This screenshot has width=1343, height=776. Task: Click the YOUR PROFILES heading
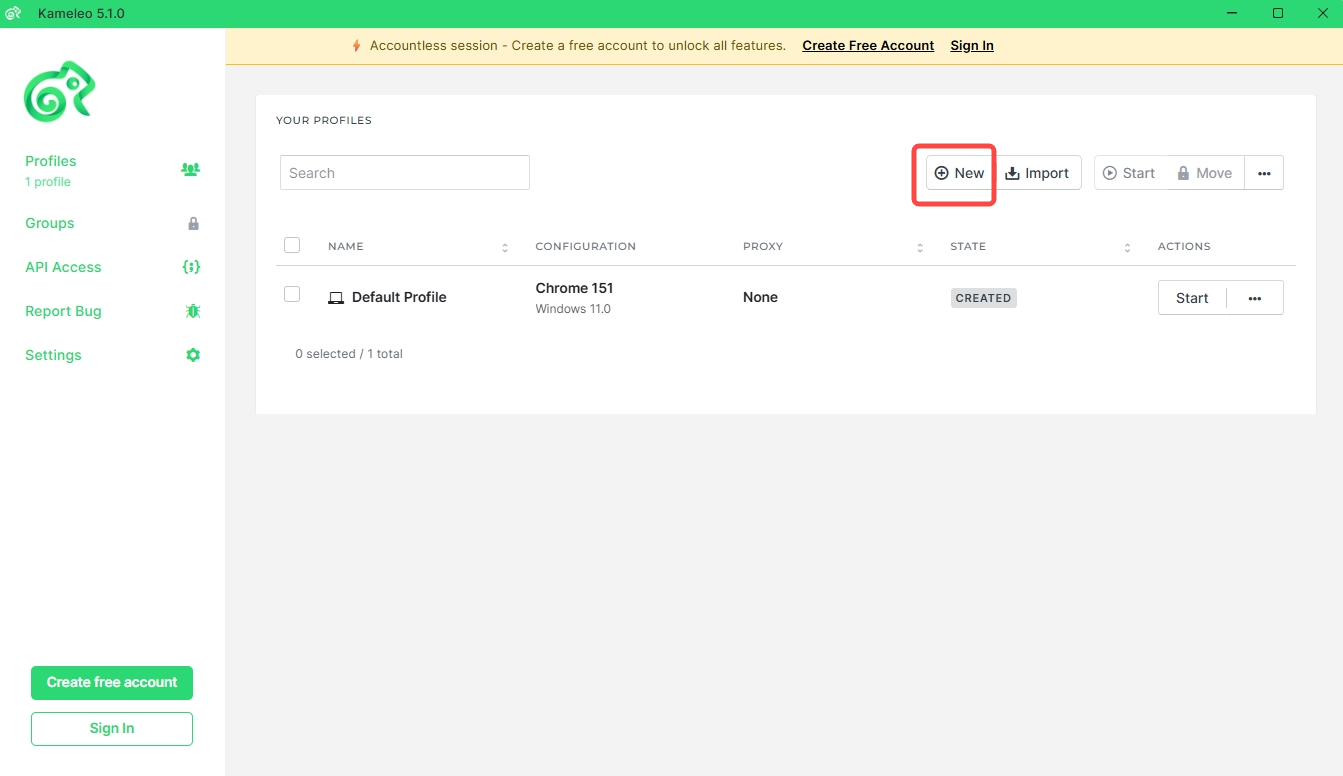click(324, 120)
